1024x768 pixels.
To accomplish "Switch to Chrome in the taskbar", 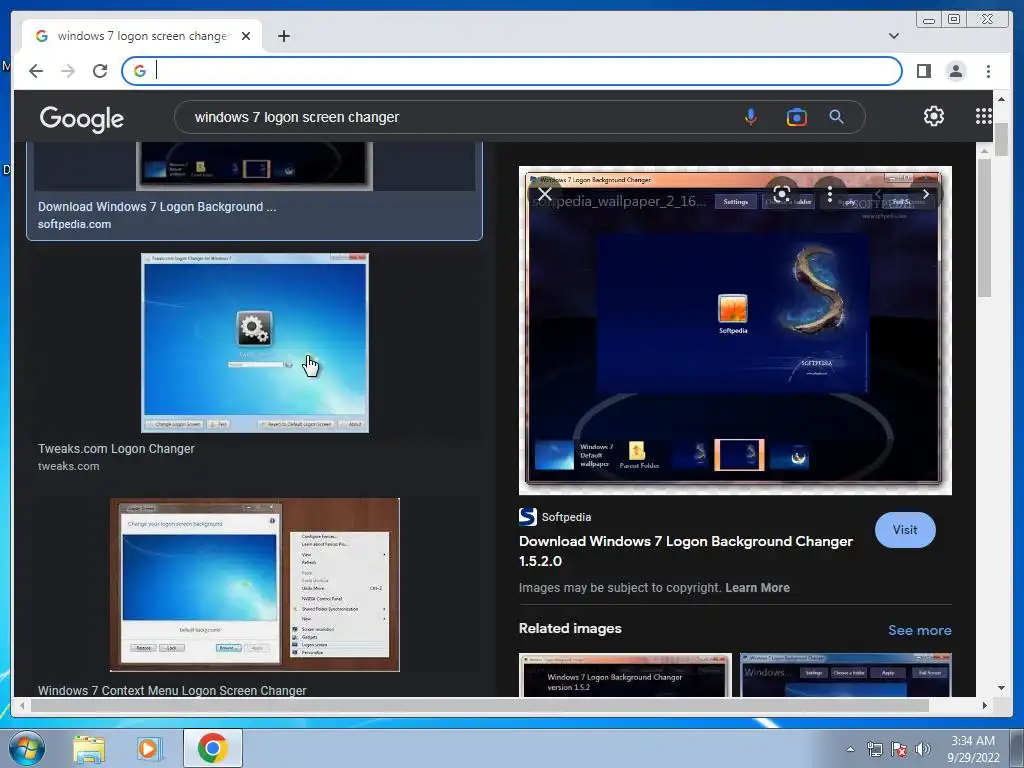I will click(212, 748).
